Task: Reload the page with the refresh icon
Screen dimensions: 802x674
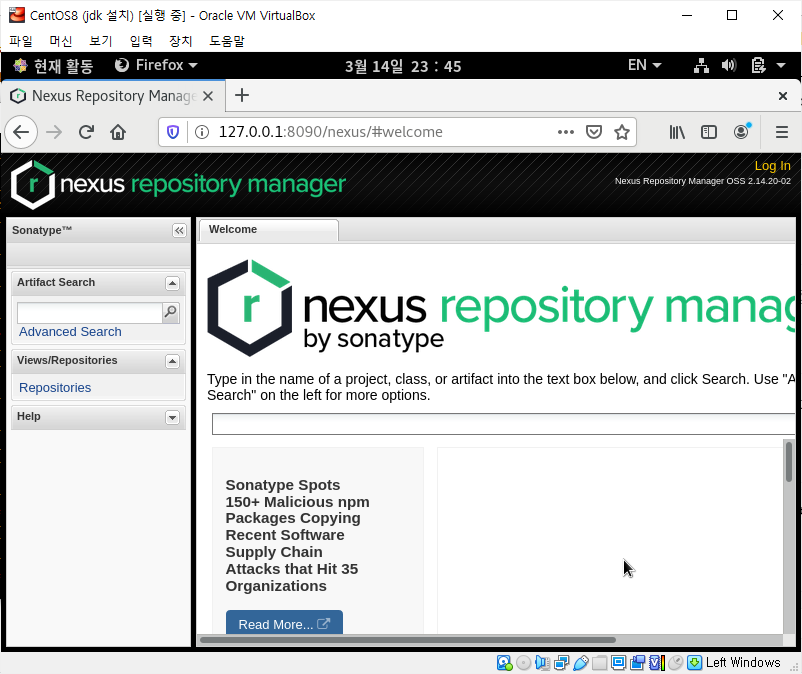Action: (86, 132)
